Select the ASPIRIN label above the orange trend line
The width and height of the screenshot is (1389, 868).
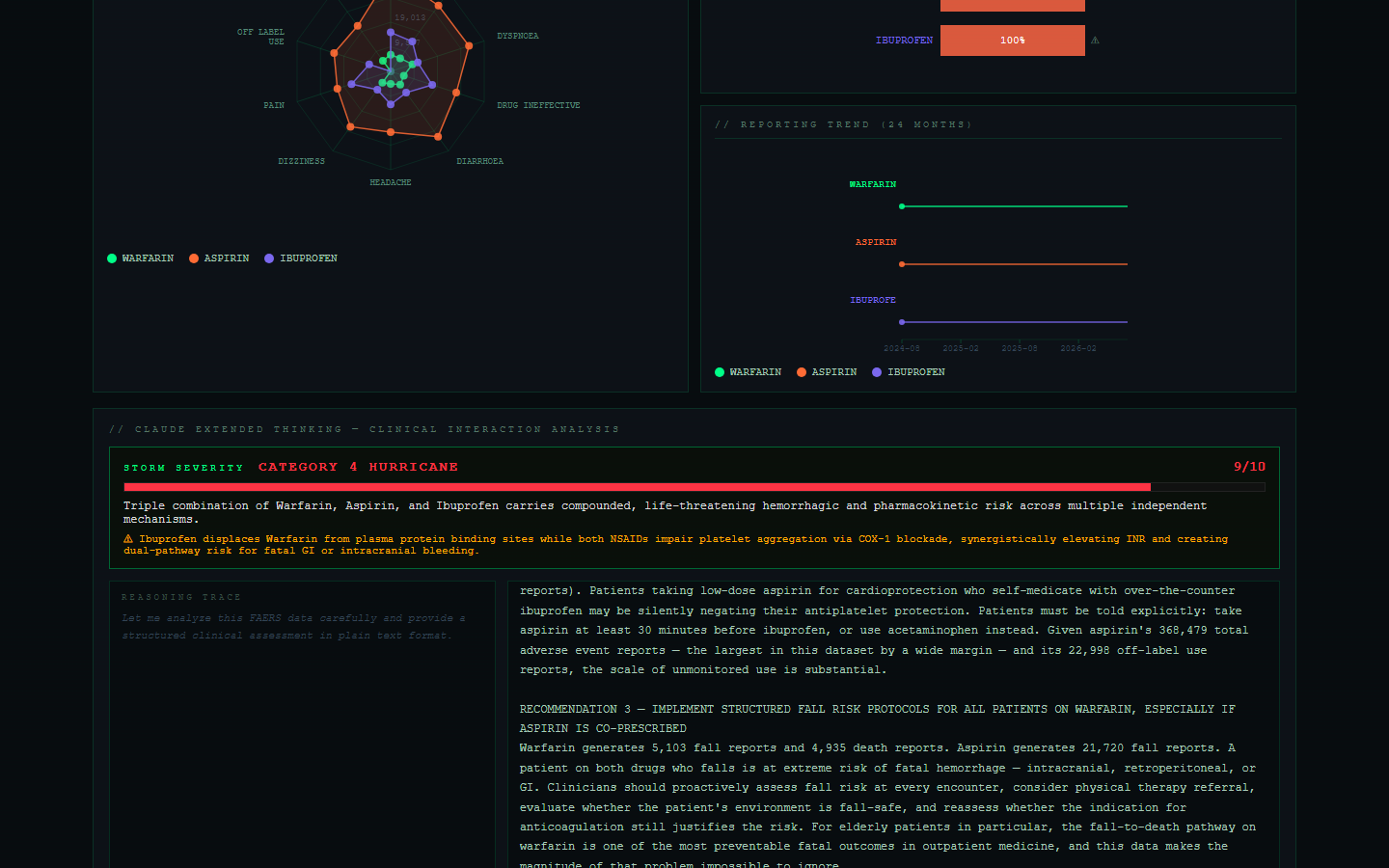click(x=876, y=242)
